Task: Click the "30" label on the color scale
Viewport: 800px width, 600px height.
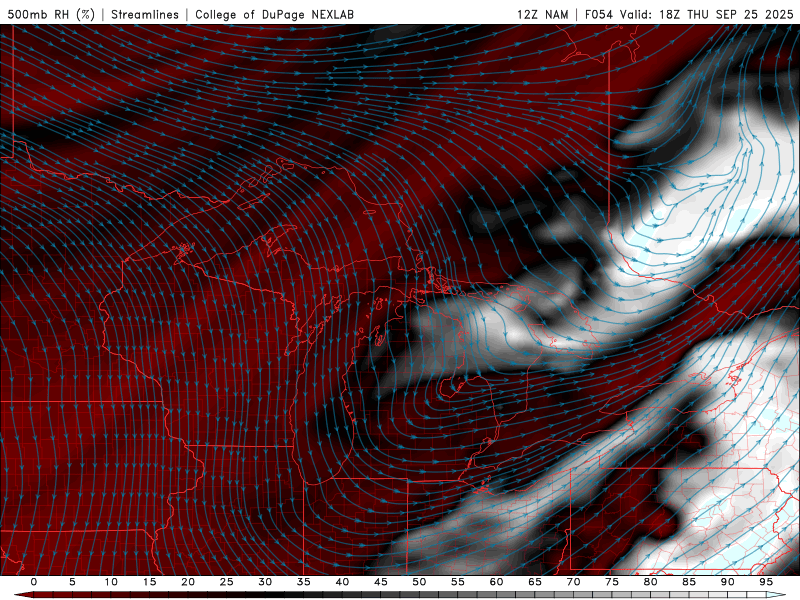Action: (265, 582)
